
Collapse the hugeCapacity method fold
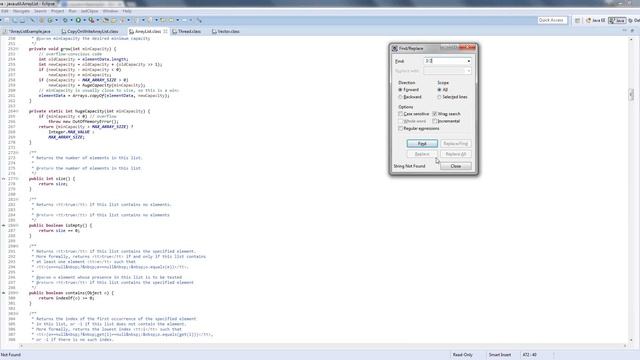coord(17,111)
